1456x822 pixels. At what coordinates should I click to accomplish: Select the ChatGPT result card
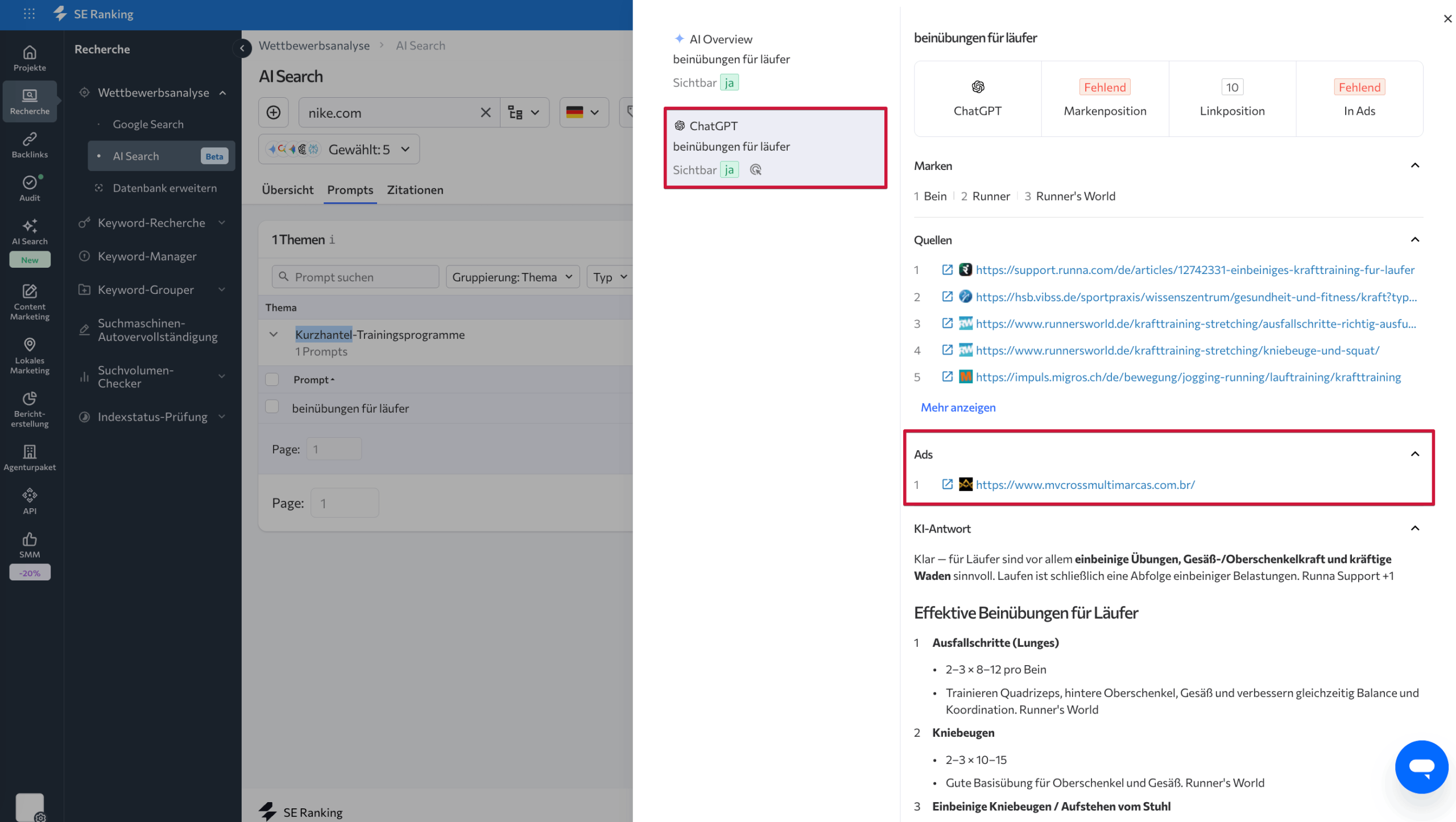(775, 148)
